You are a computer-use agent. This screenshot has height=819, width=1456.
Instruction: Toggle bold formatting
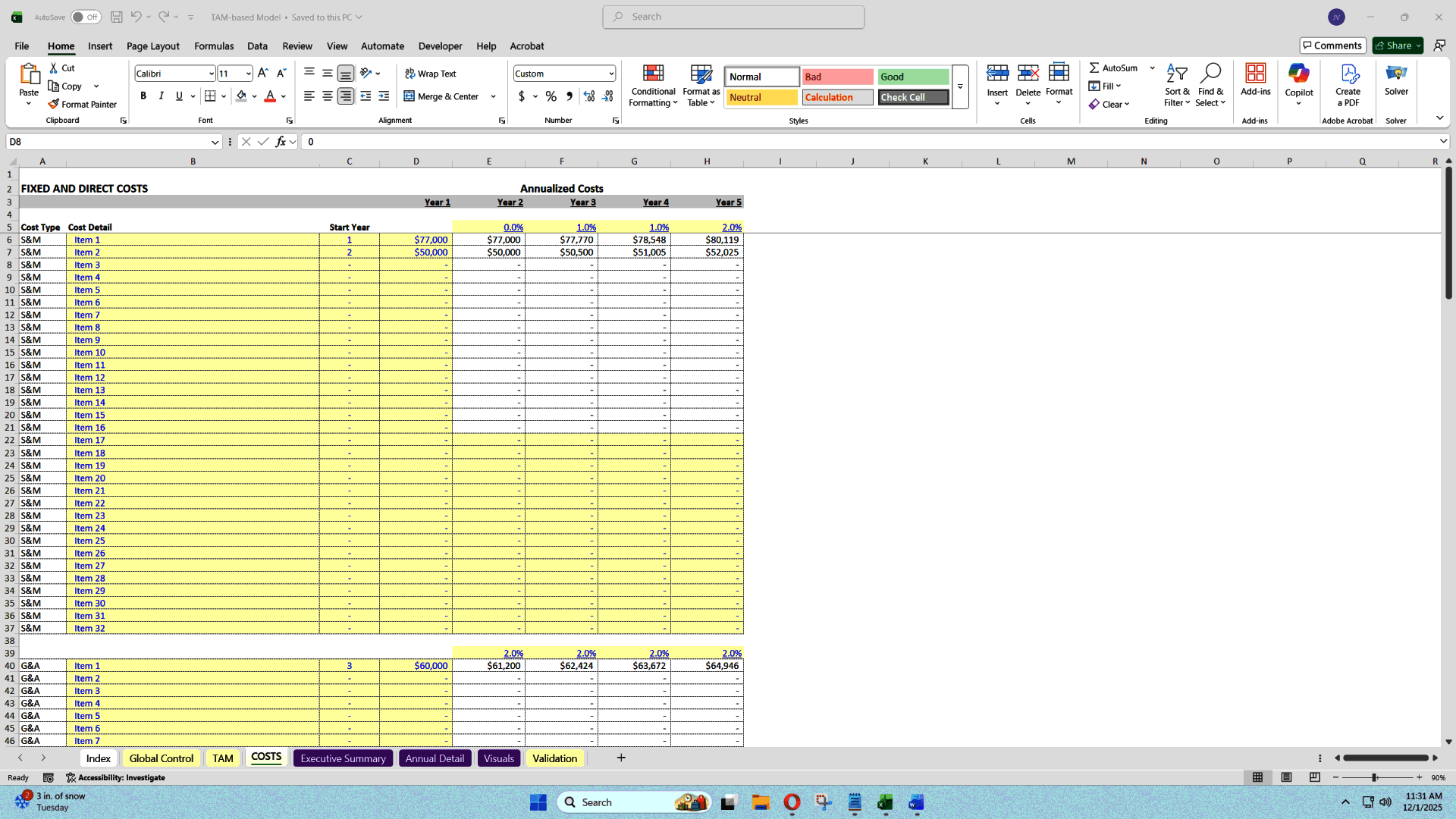tap(143, 96)
